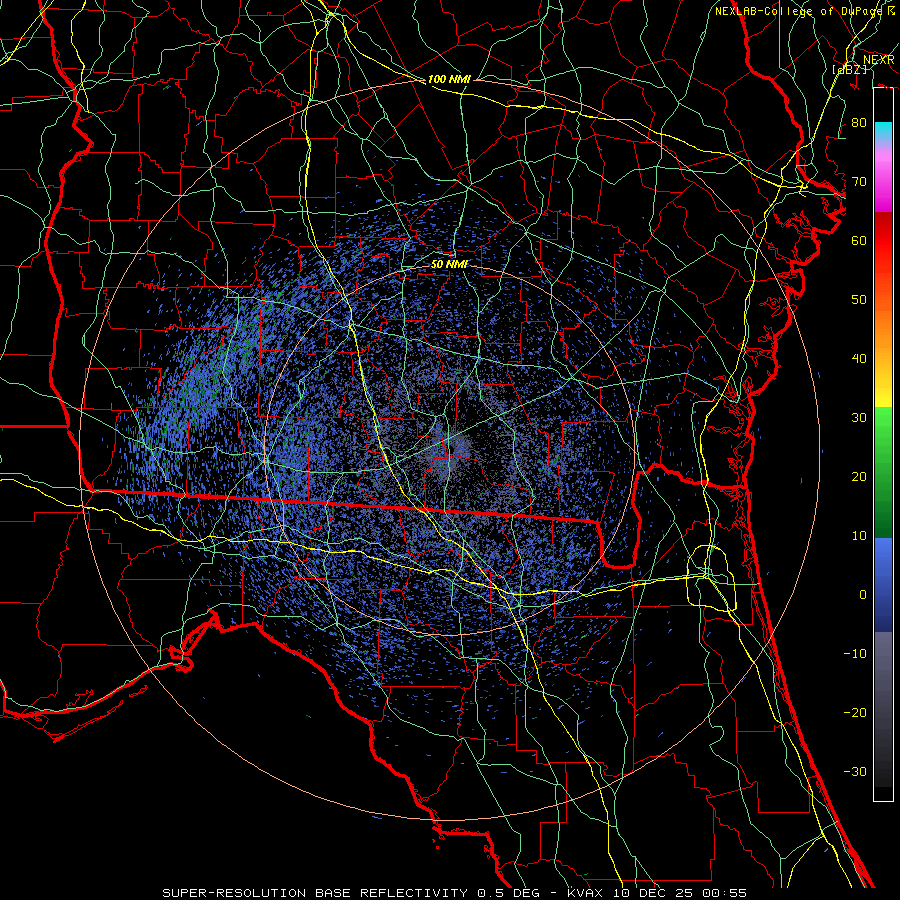
Task: Click the "50 NMI" range ring label
Action: point(449,265)
